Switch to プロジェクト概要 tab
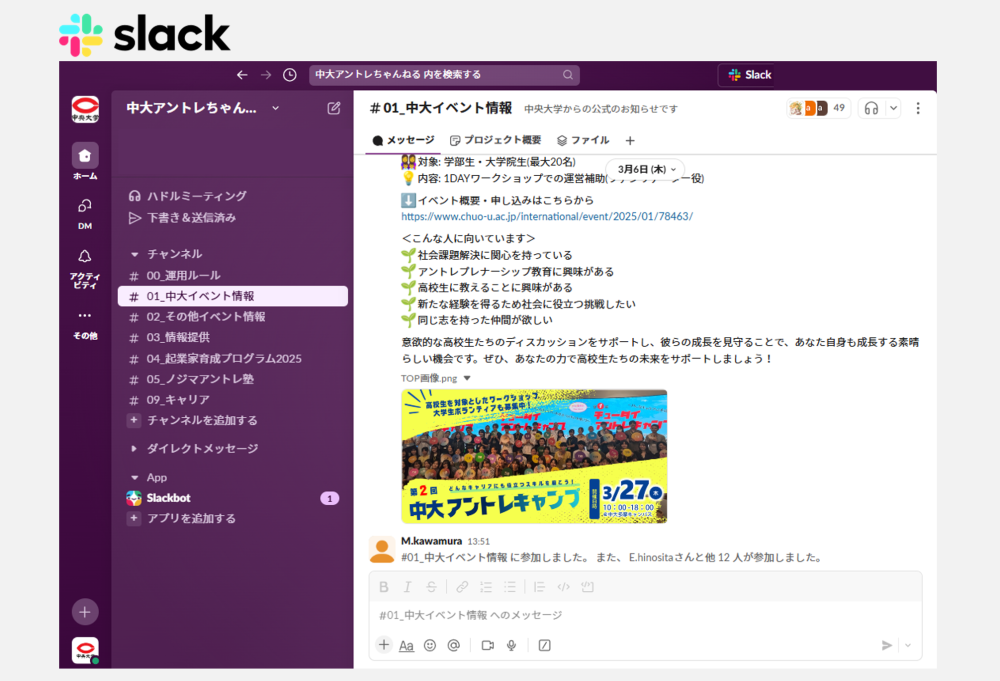Screen dimensions: 1000x681 [496, 140]
